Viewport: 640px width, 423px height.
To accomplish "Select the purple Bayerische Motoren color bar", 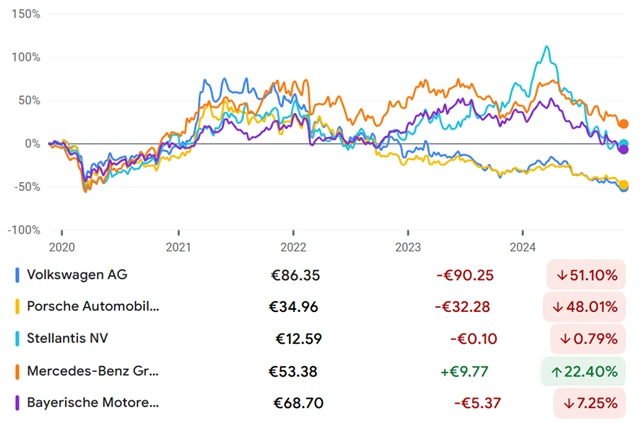I will point(17,403).
